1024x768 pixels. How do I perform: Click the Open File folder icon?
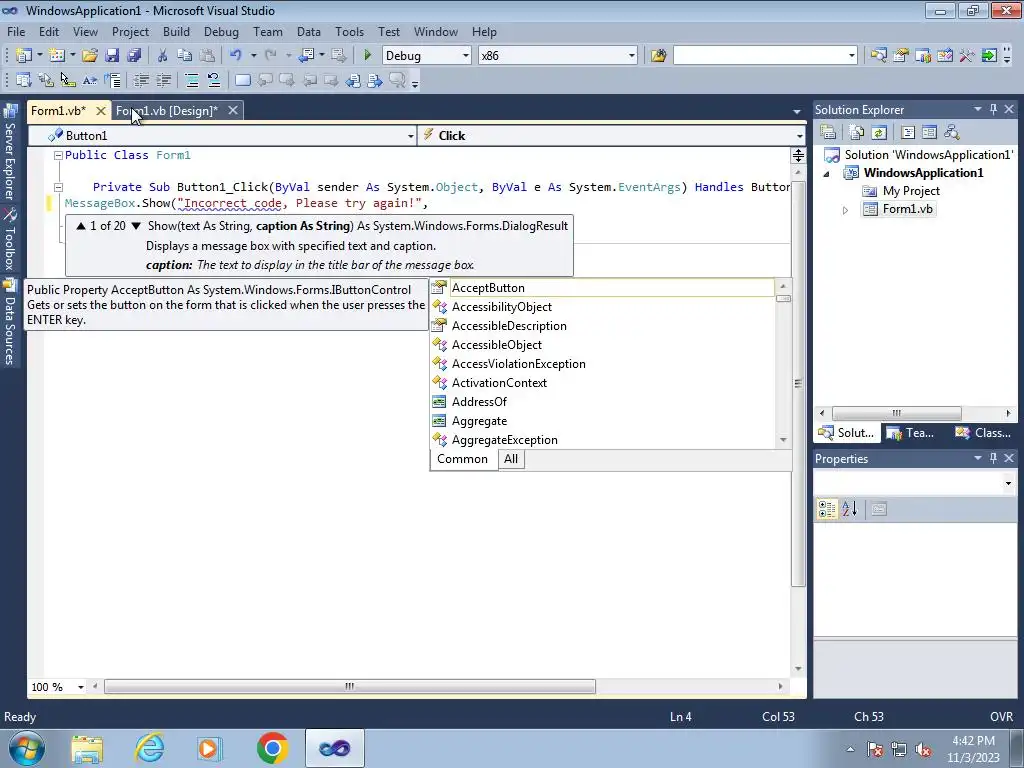coord(90,56)
